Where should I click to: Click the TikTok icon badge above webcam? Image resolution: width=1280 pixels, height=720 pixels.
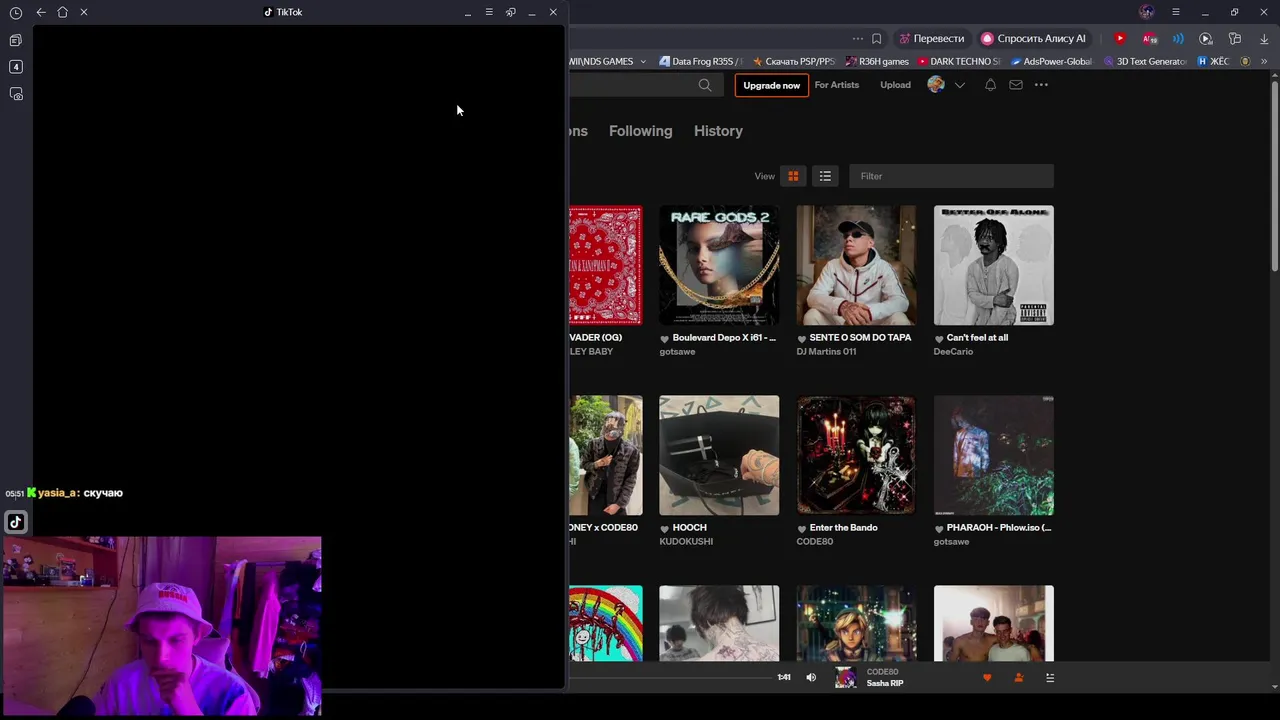click(16, 522)
